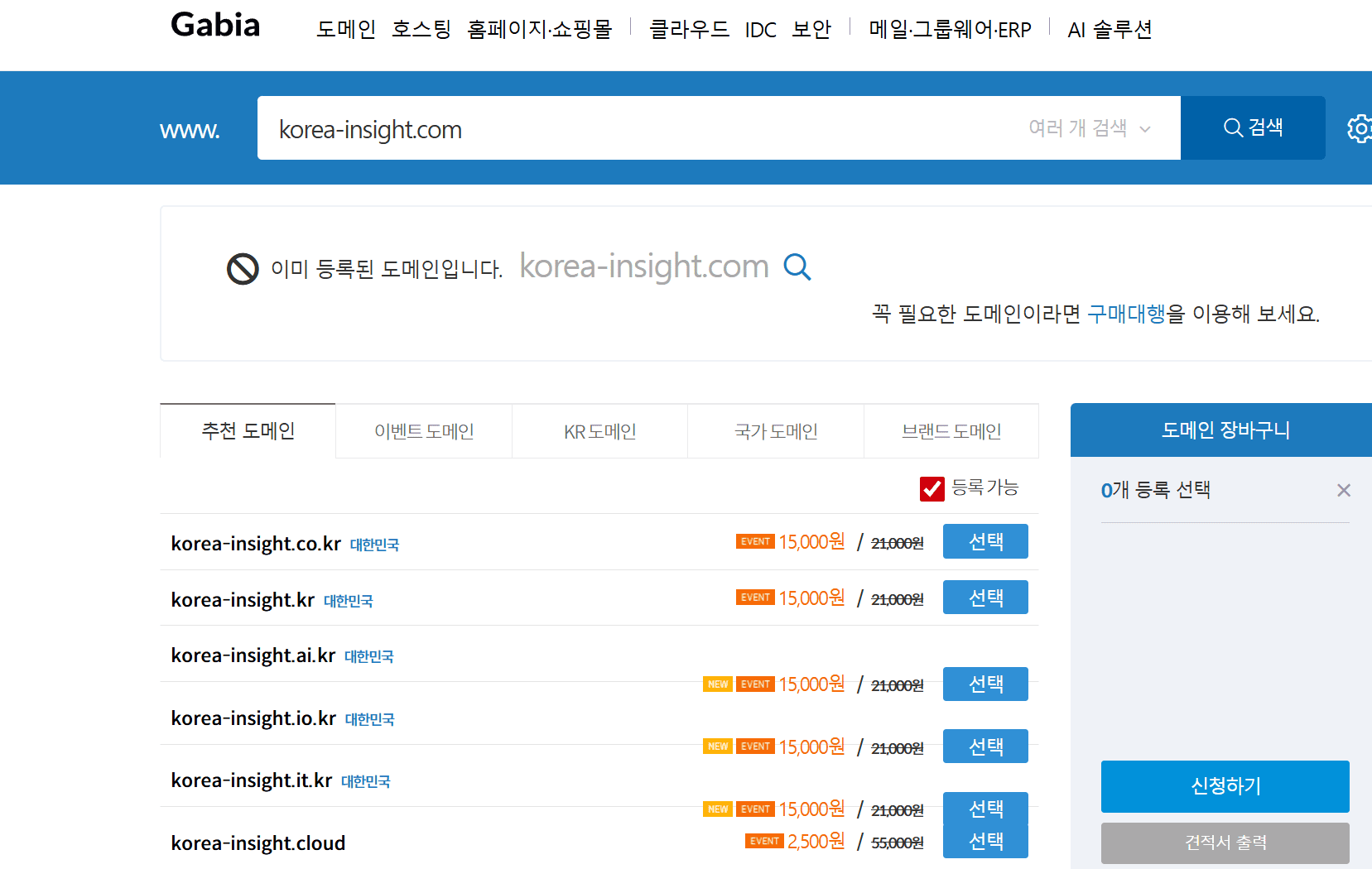Click the 견적서 출력 button
The width and height of the screenshot is (1372, 869).
pyautogui.click(x=1225, y=843)
